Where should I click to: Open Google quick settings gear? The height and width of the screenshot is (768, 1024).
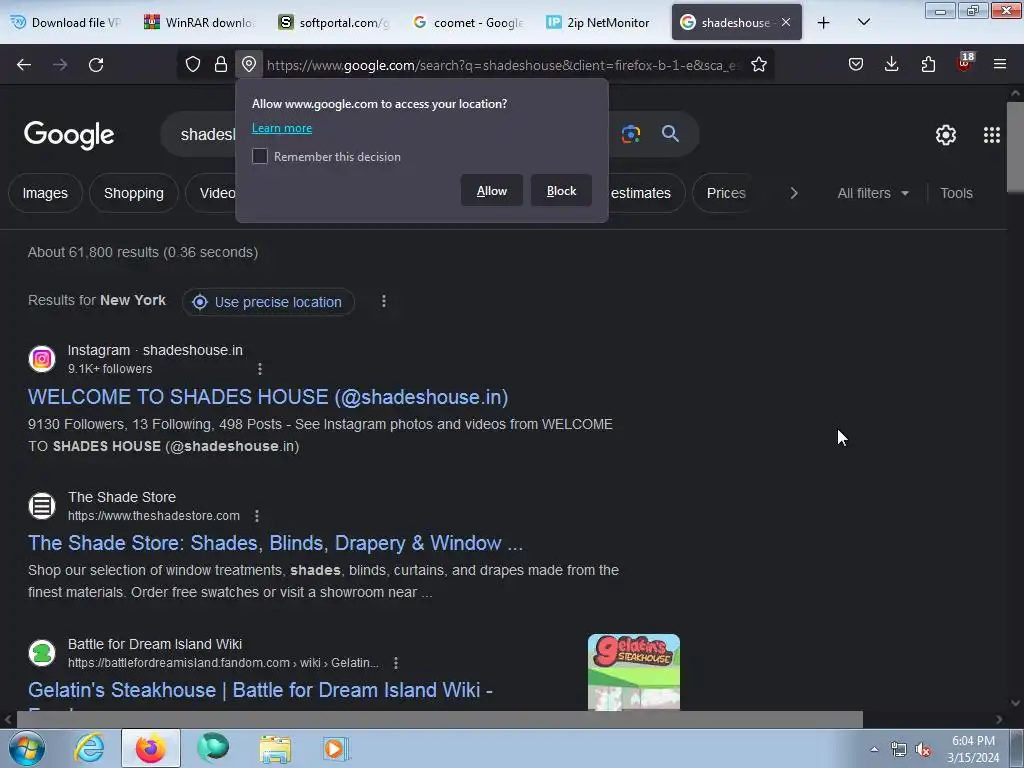point(946,135)
